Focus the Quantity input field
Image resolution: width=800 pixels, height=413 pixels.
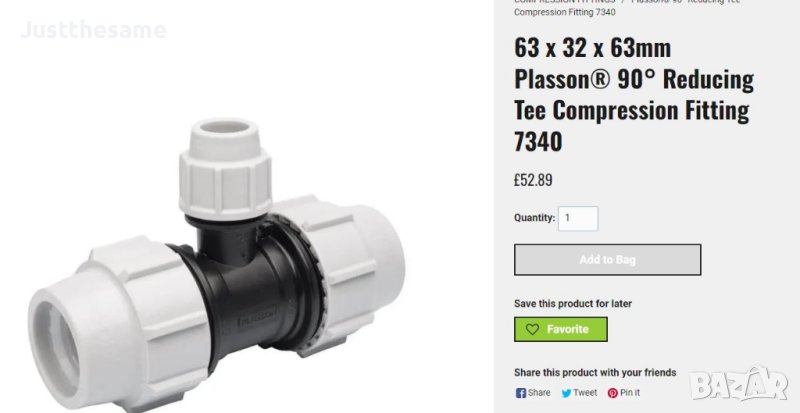pyautogui.click(x=578, y=218)
